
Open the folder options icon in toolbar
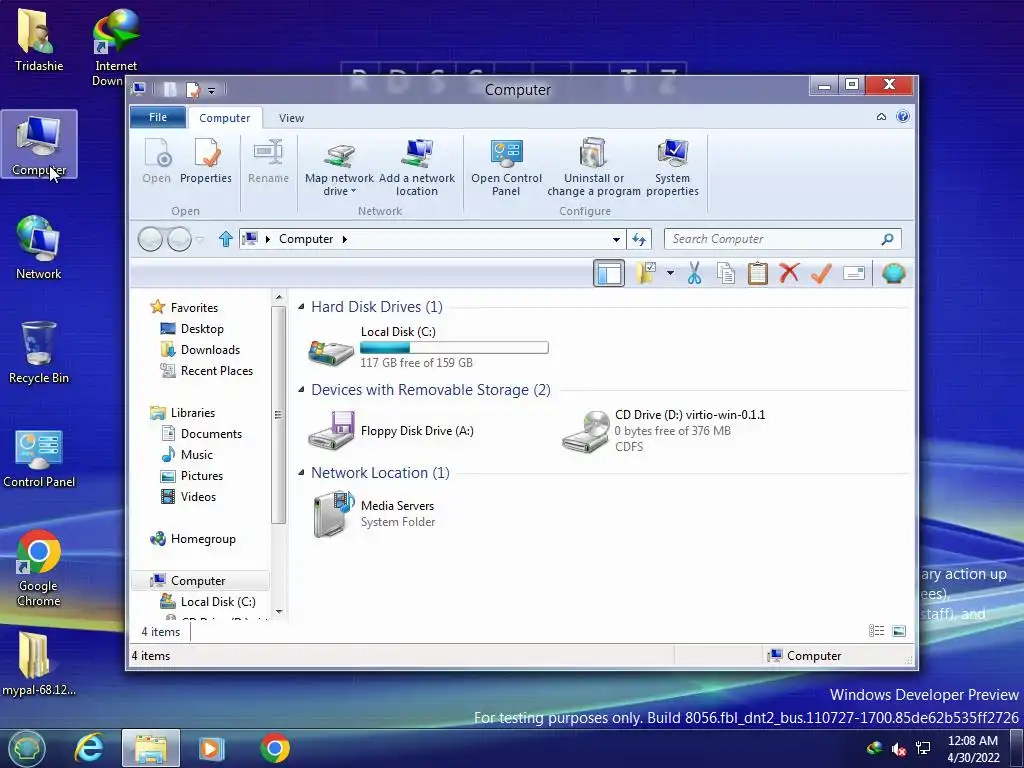pos(646,273)
